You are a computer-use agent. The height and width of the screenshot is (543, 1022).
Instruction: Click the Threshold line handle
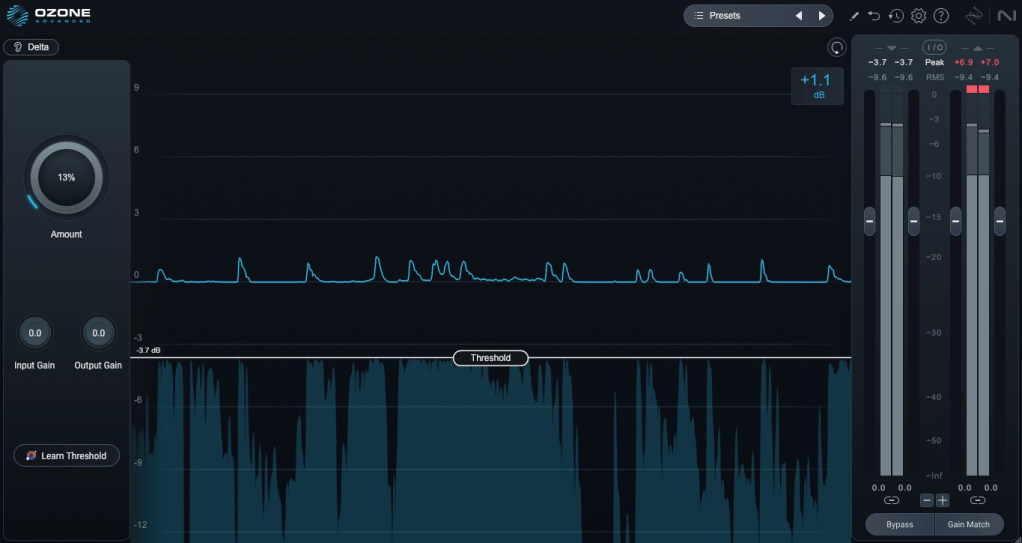(490, 358)
